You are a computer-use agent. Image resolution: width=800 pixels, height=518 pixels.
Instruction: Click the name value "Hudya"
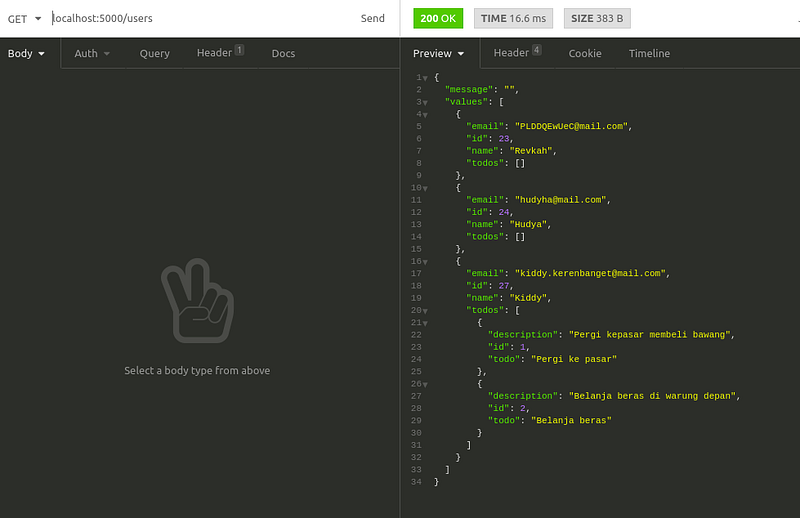pyautogui.click(x=529, y=225)
